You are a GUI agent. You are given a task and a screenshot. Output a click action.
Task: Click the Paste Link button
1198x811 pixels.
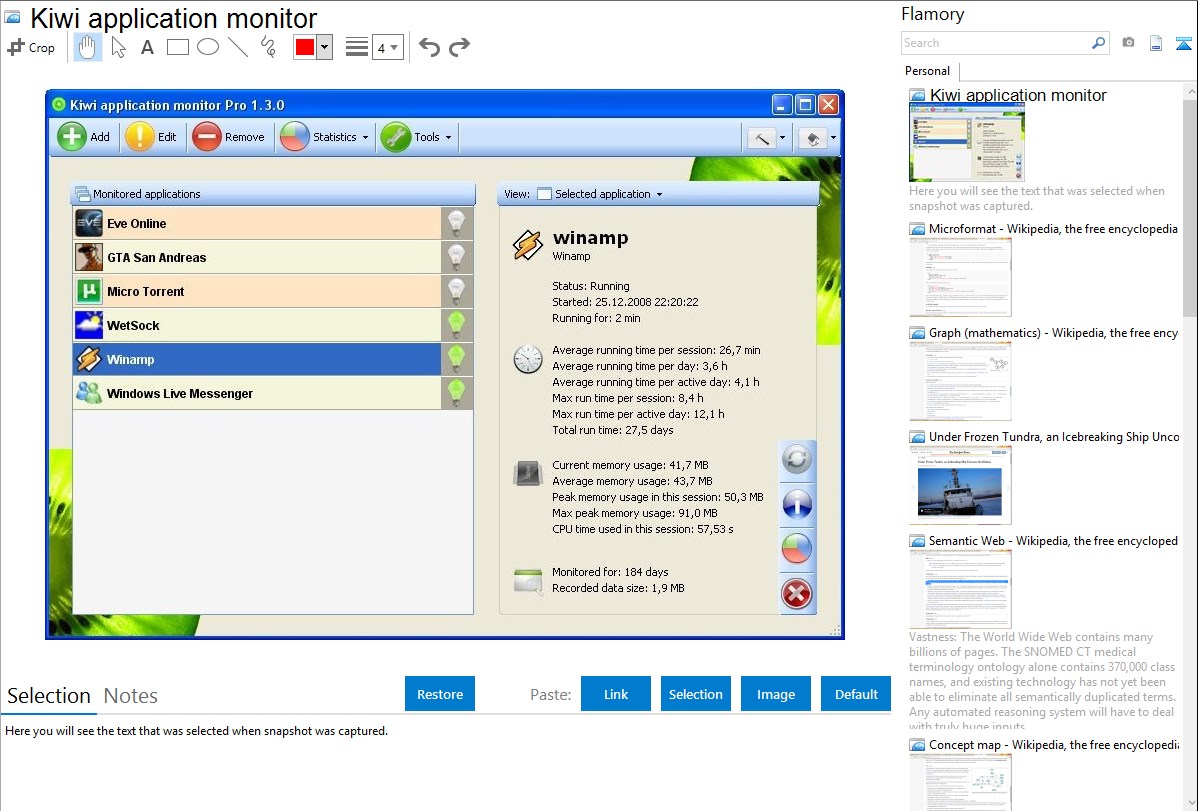click(x=616, y=694)
